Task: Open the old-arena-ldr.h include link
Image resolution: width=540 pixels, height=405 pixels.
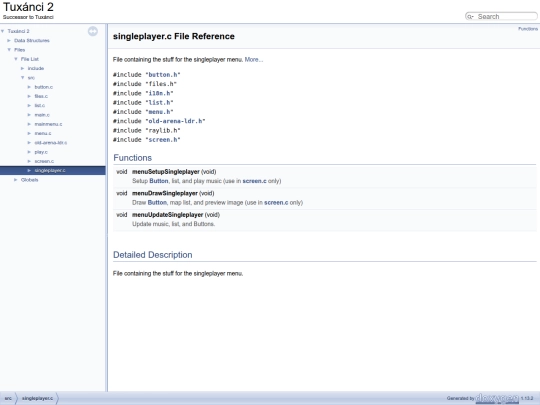Action: click(x=175, y=121)
